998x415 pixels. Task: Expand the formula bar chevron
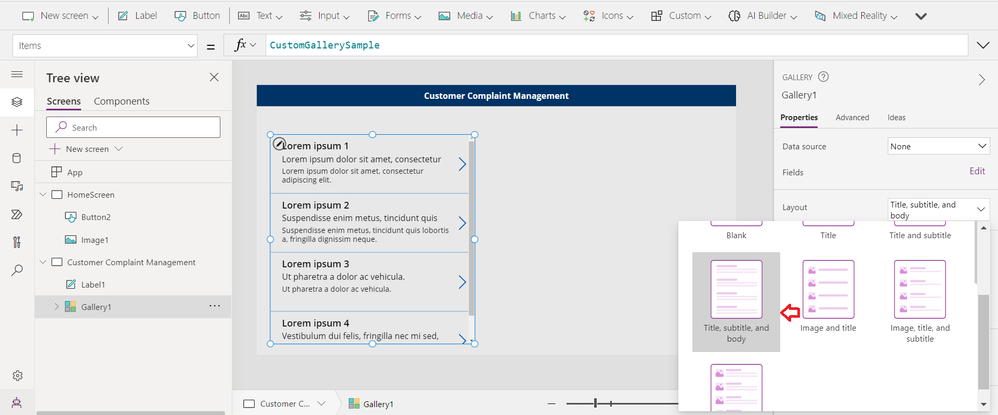coord(982,45)
